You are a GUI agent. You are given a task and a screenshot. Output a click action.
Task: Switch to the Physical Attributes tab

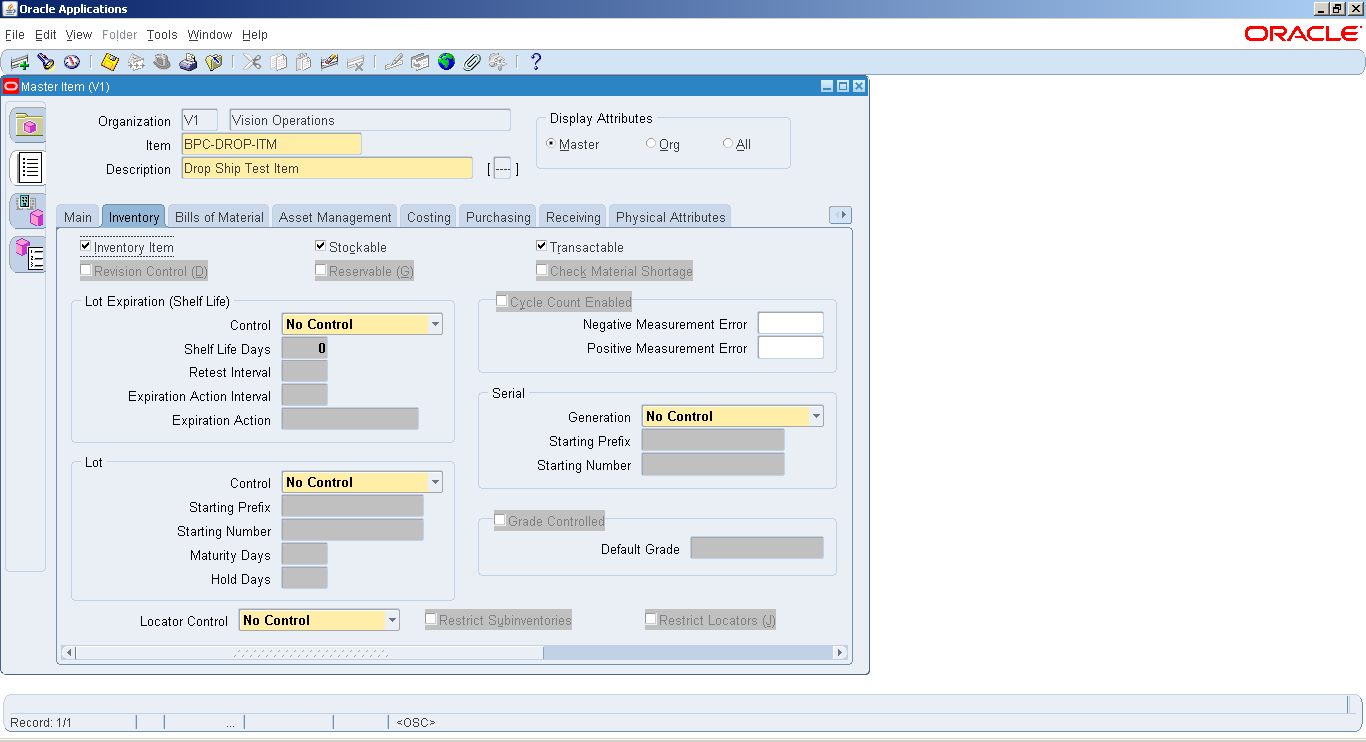click(670, 217)
